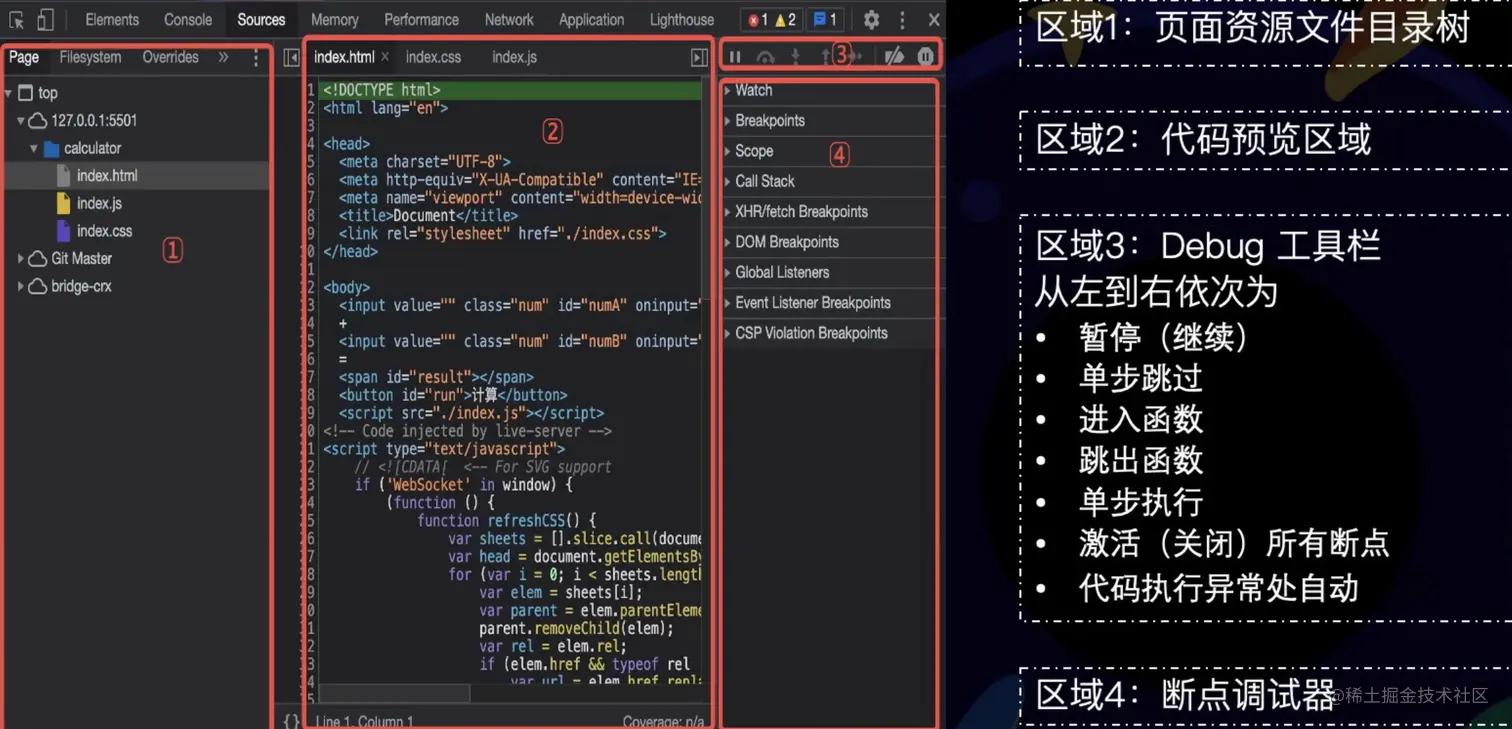1512x729 pixels.
Task: Click the Step into function icon
Action: tap(796, 57)
